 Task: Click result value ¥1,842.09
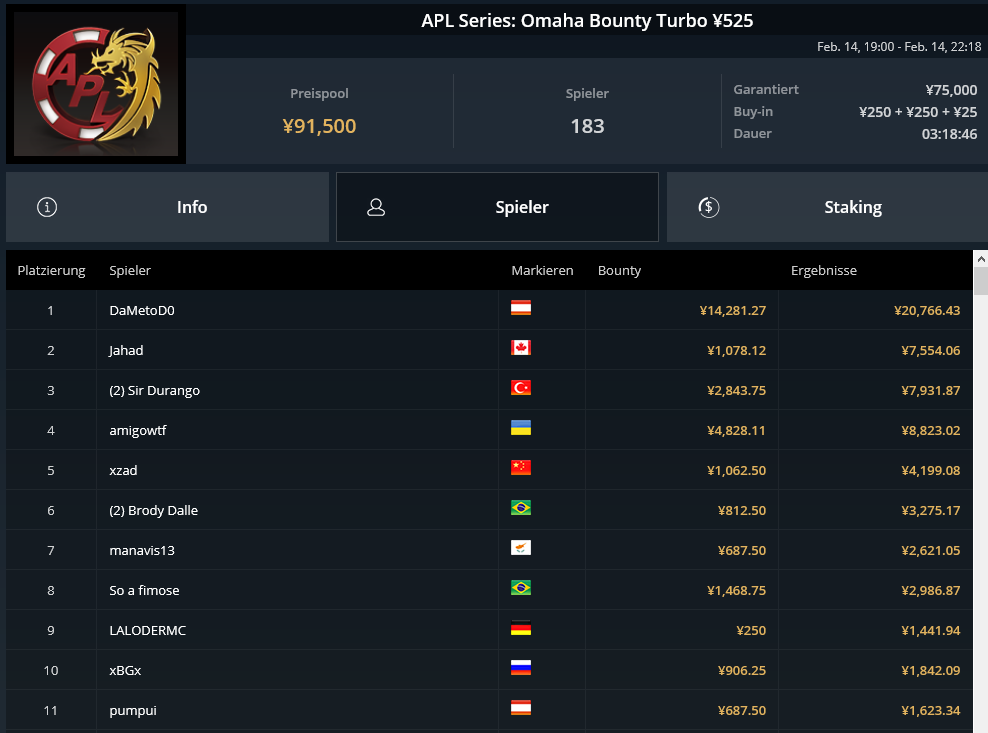click(931, 671)
